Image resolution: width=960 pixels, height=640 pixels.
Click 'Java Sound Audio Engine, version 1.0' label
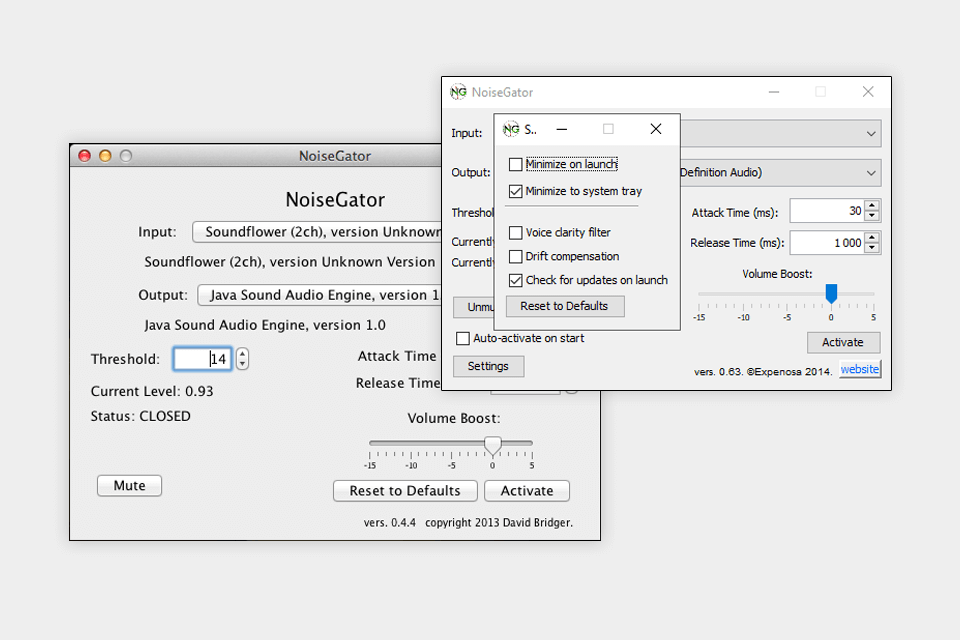[265, 325]
